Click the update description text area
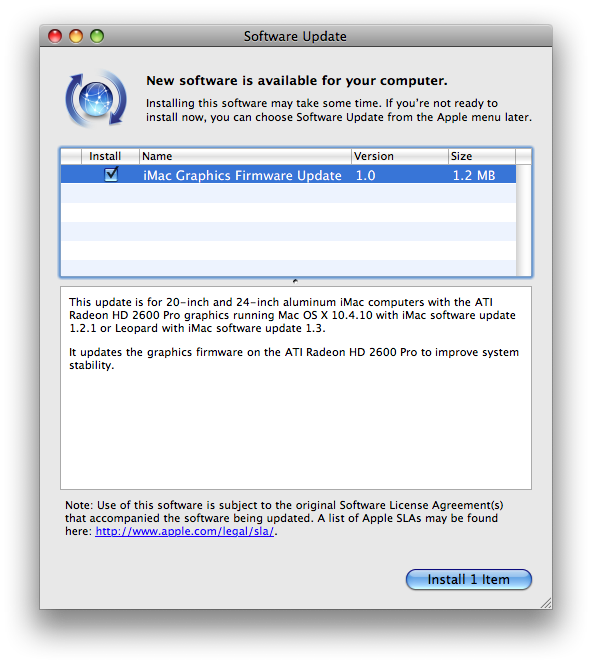The height and width of the screenshot is (664, 592). coord(296,388)
